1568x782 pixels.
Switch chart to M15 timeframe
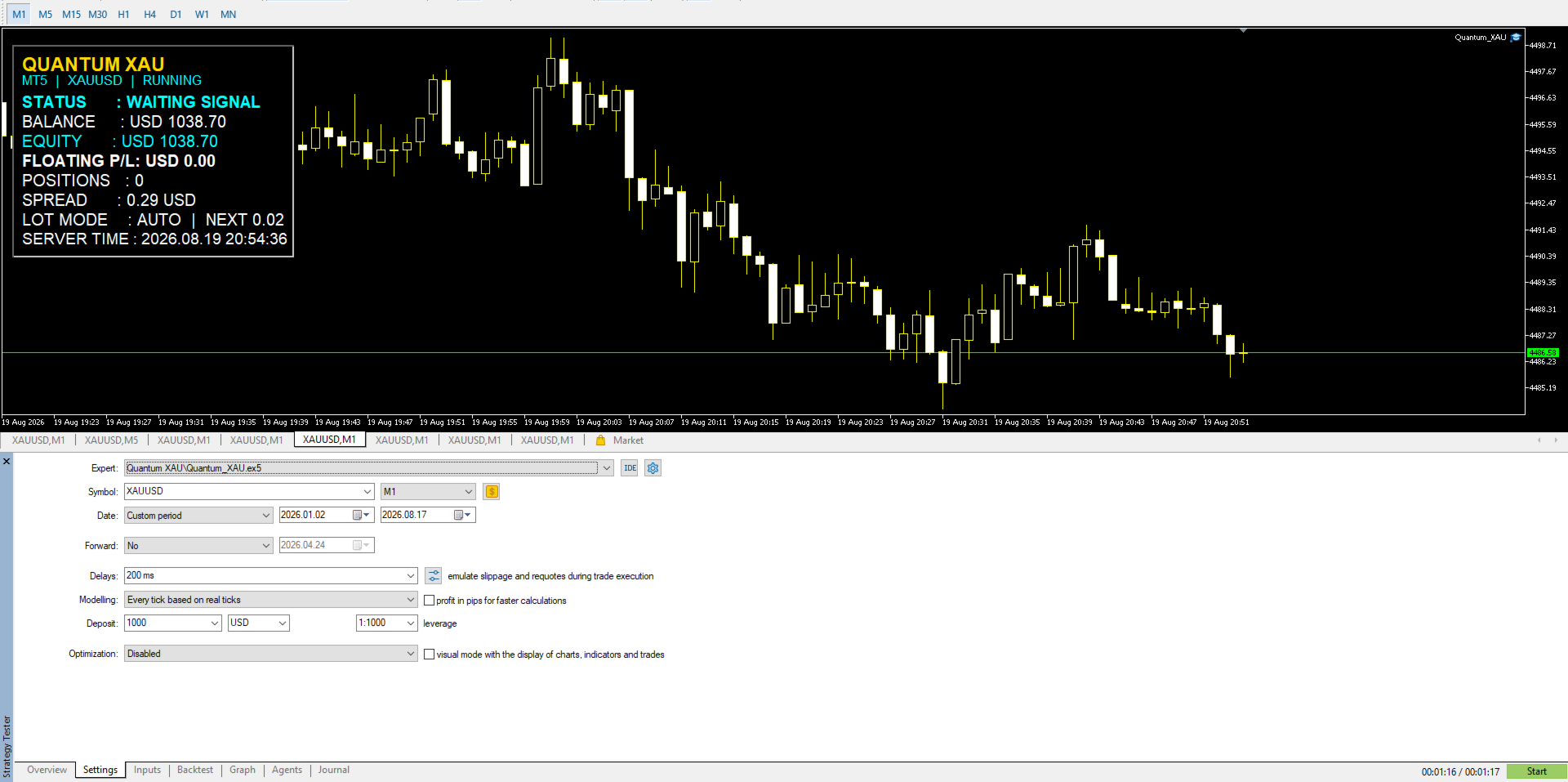pos(71,15)
